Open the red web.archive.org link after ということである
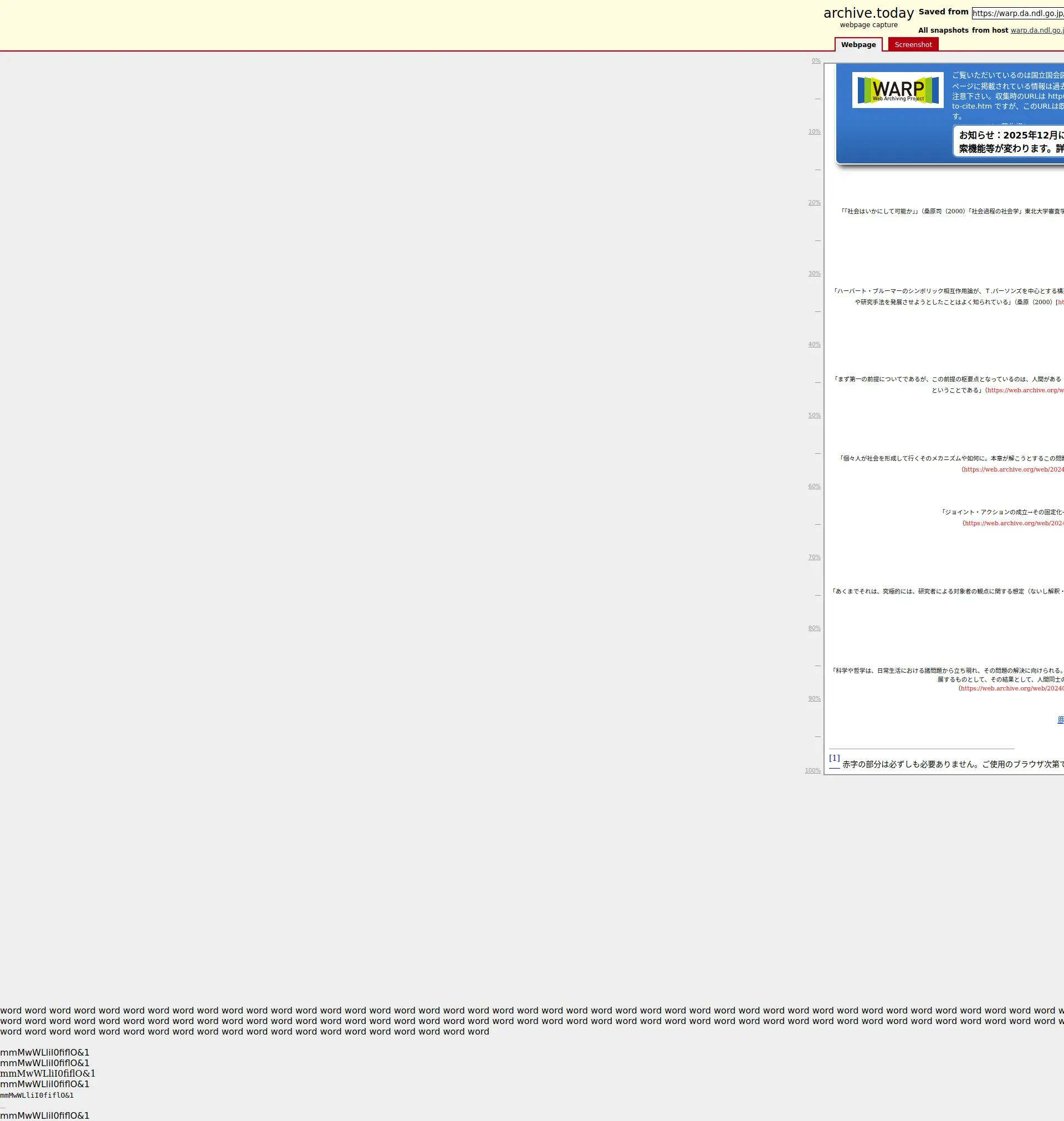This screenshot has width=1064, height=1121. tap(1025, 390)
